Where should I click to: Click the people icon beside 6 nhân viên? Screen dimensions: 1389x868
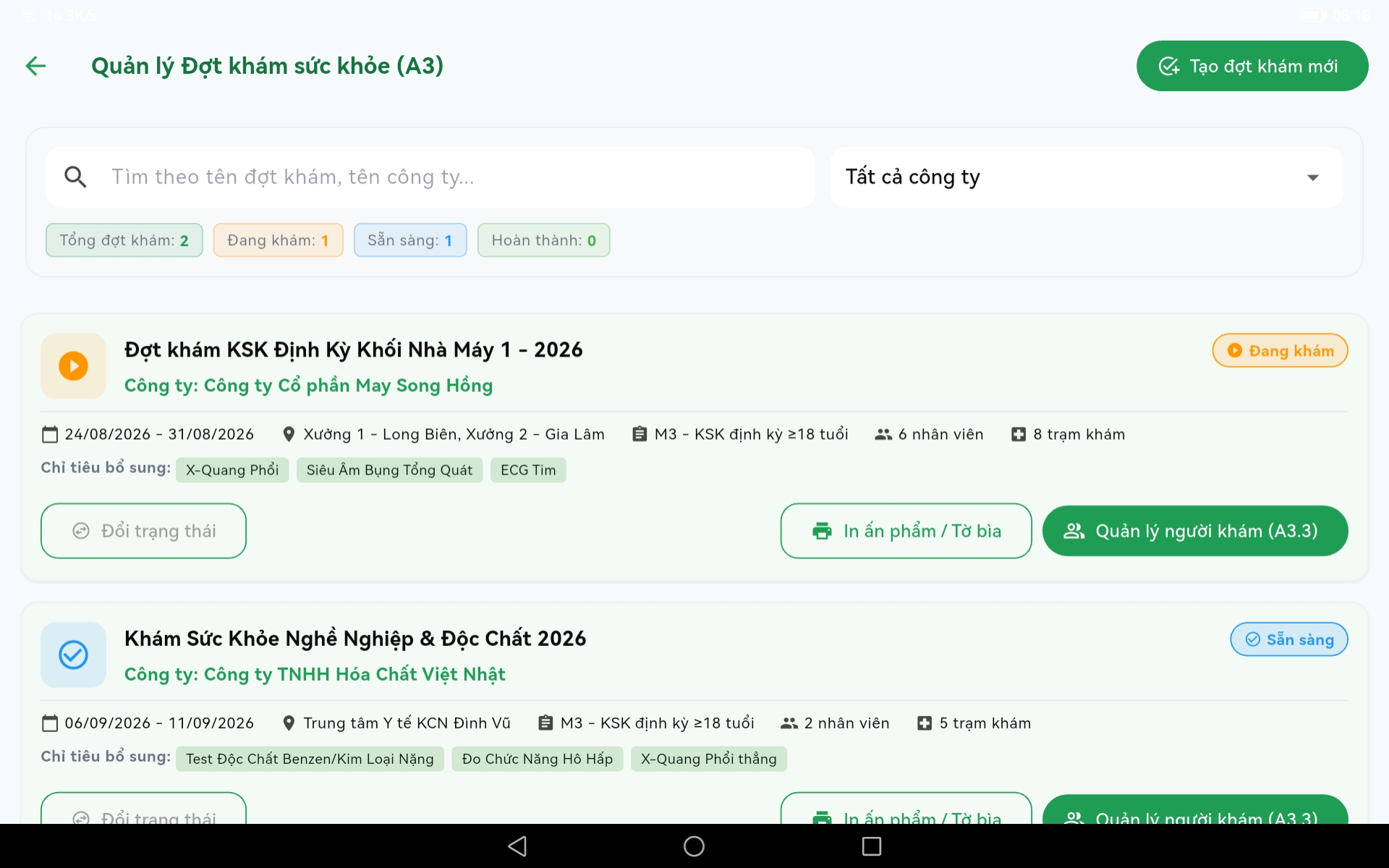point(883,435)
